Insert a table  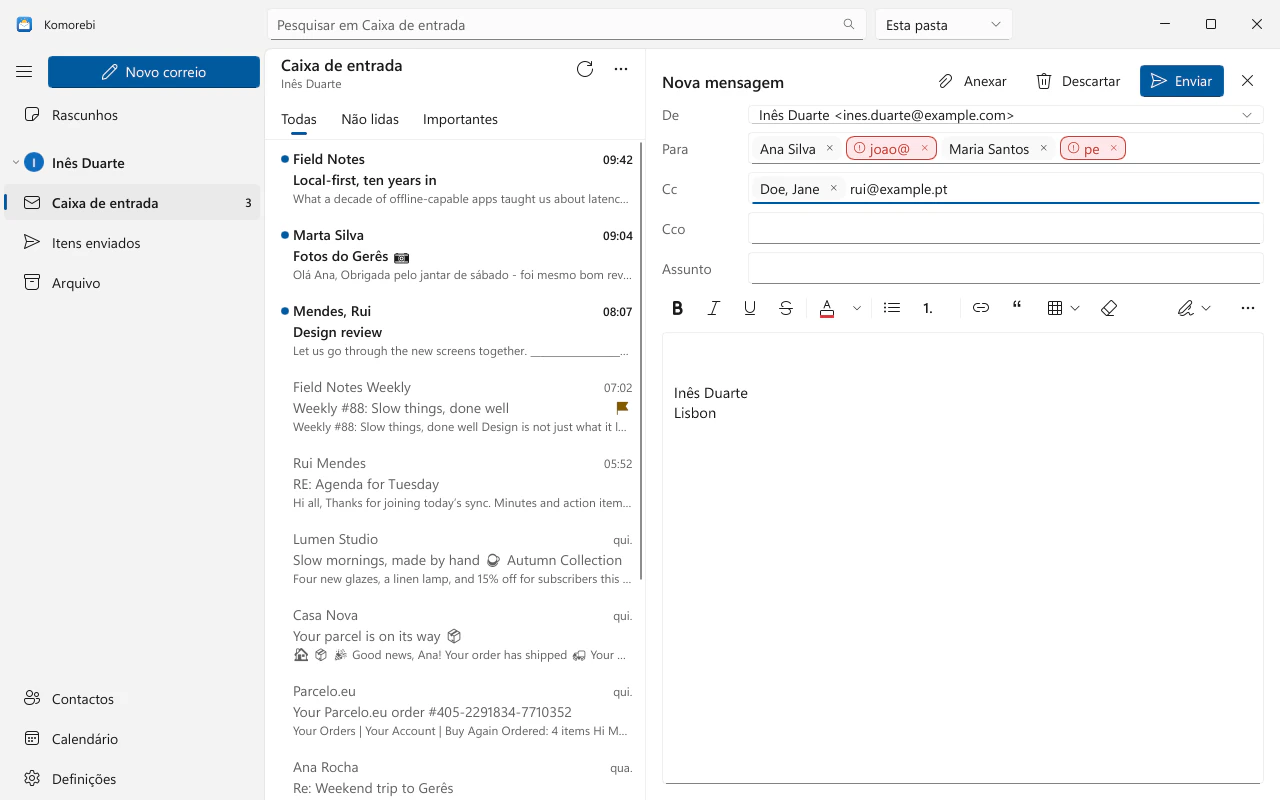click(x=1054, y=308)
